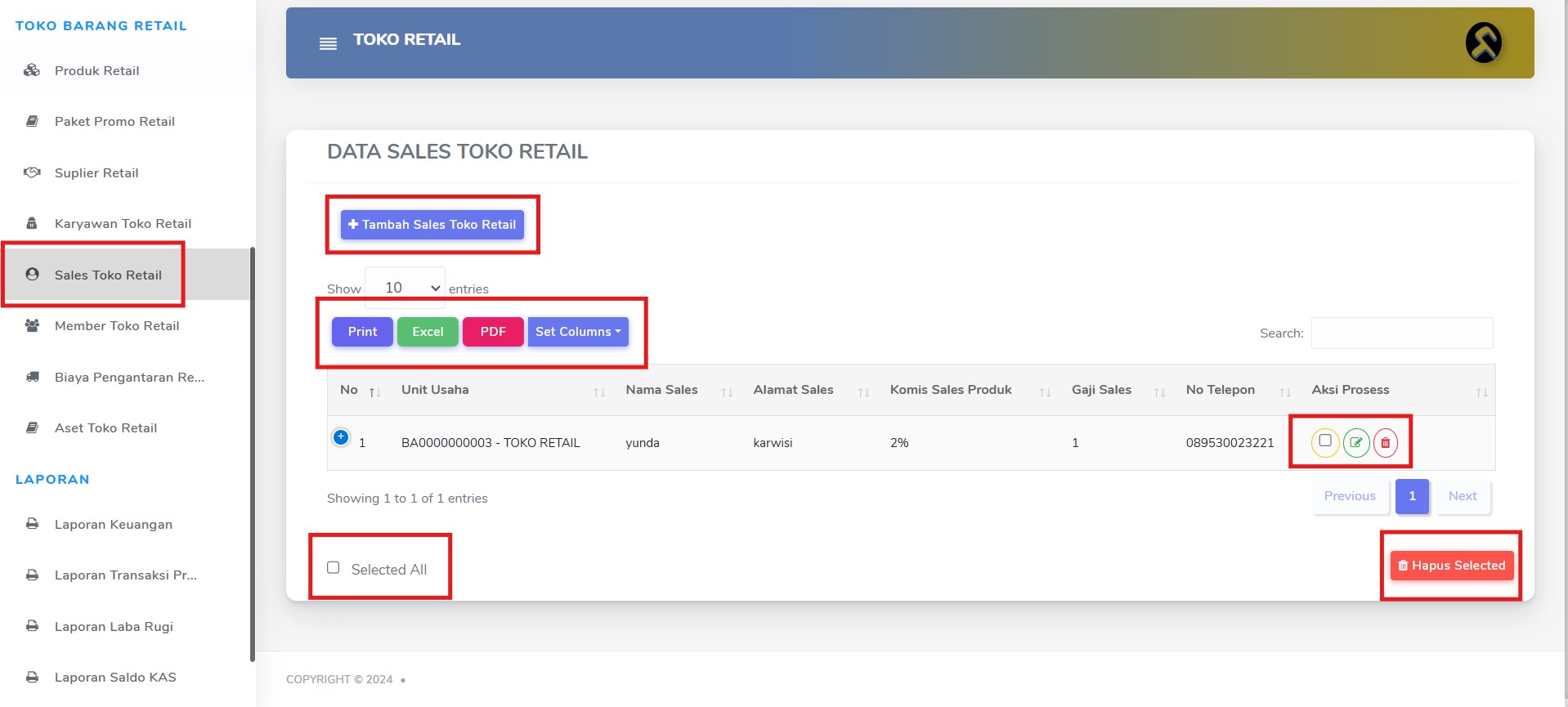Click the Produk Retail cubes icon
Viewport: 1568px width, 707px height.
click(x=32, y=70)
